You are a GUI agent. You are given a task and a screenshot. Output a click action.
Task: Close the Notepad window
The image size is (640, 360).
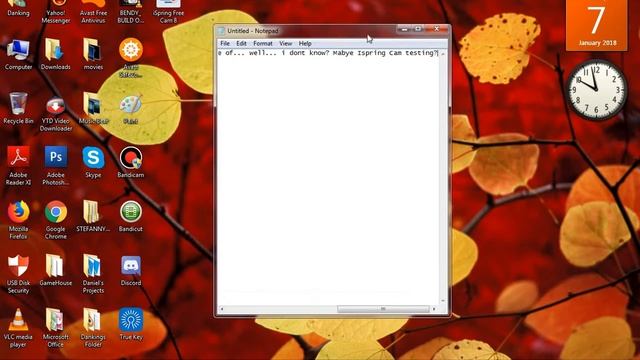coord(437,29)
